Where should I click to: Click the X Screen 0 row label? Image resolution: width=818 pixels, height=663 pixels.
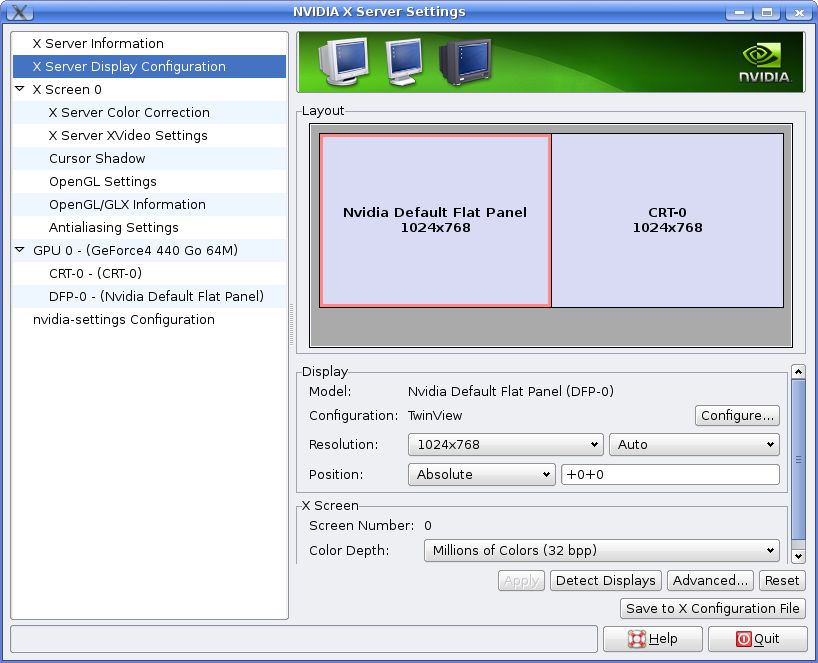pos(67,89)
